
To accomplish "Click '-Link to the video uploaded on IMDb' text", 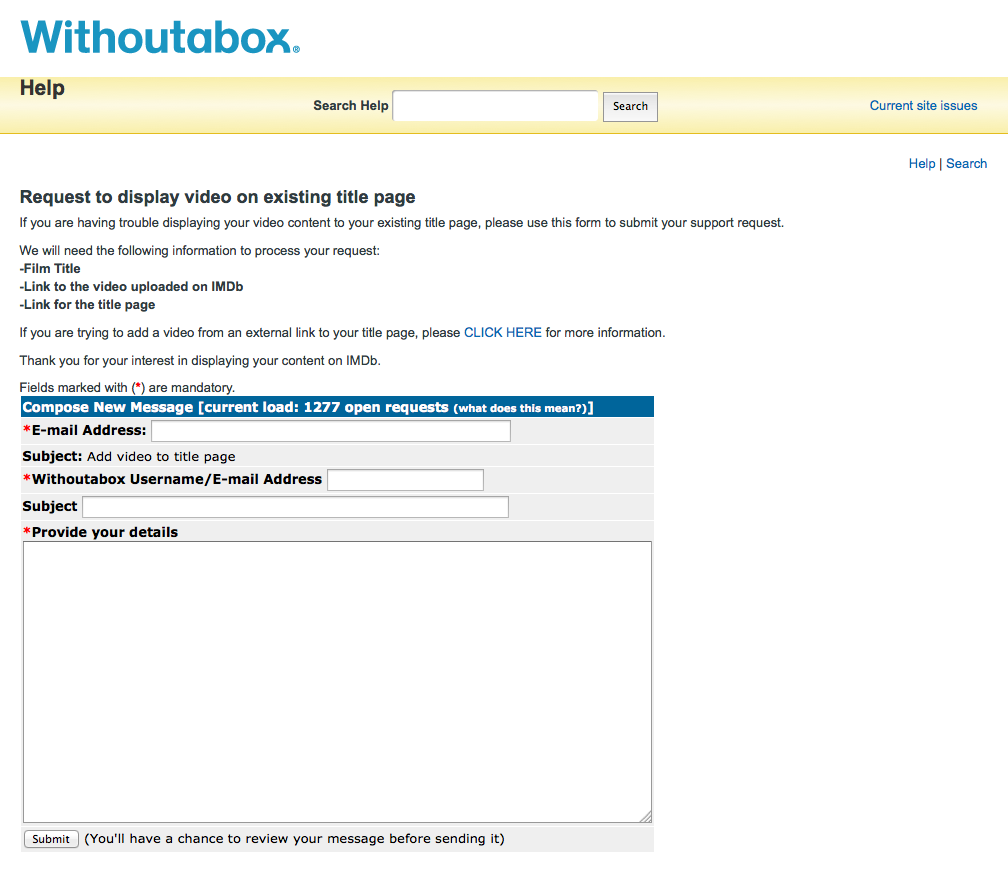I will [131, 287].
